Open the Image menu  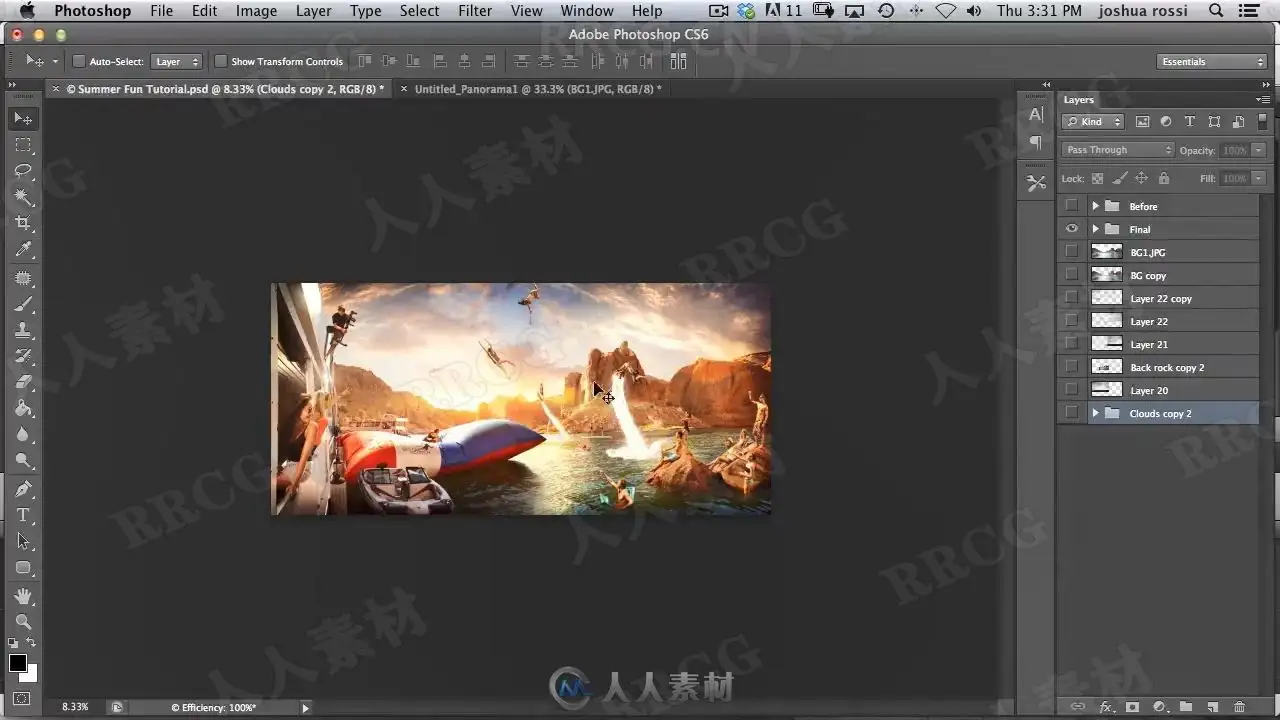coord(256,11)
